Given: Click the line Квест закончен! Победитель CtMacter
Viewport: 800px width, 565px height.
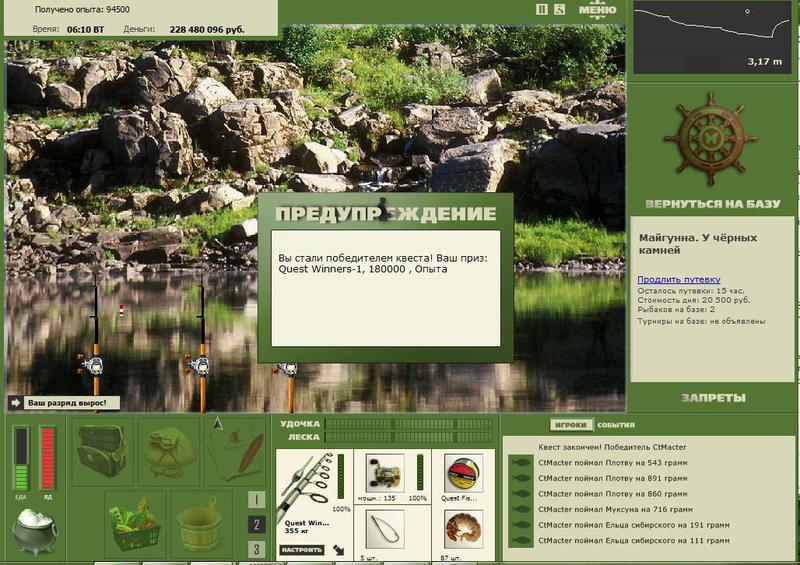Looking at the screenshot, I should pyautogui.click(x=612, y=447).
